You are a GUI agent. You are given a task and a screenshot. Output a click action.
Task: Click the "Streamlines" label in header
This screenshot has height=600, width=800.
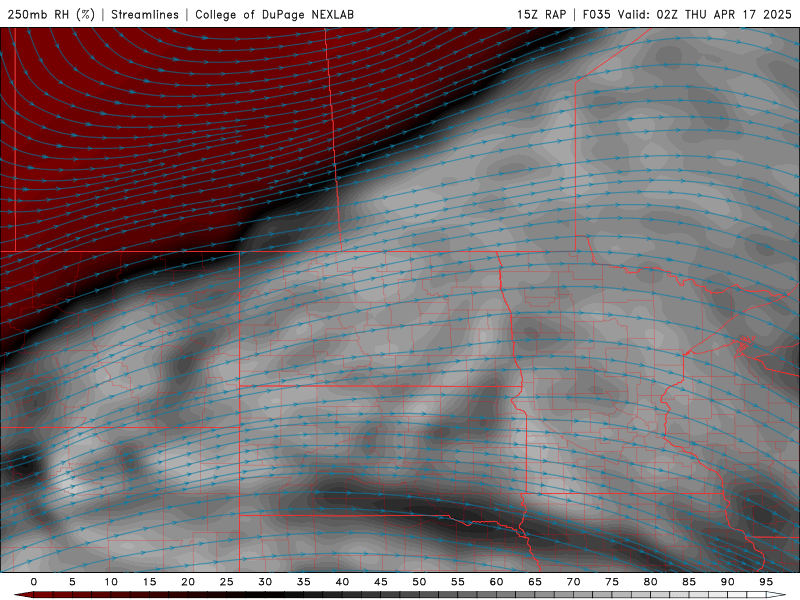tap(145, 14)
